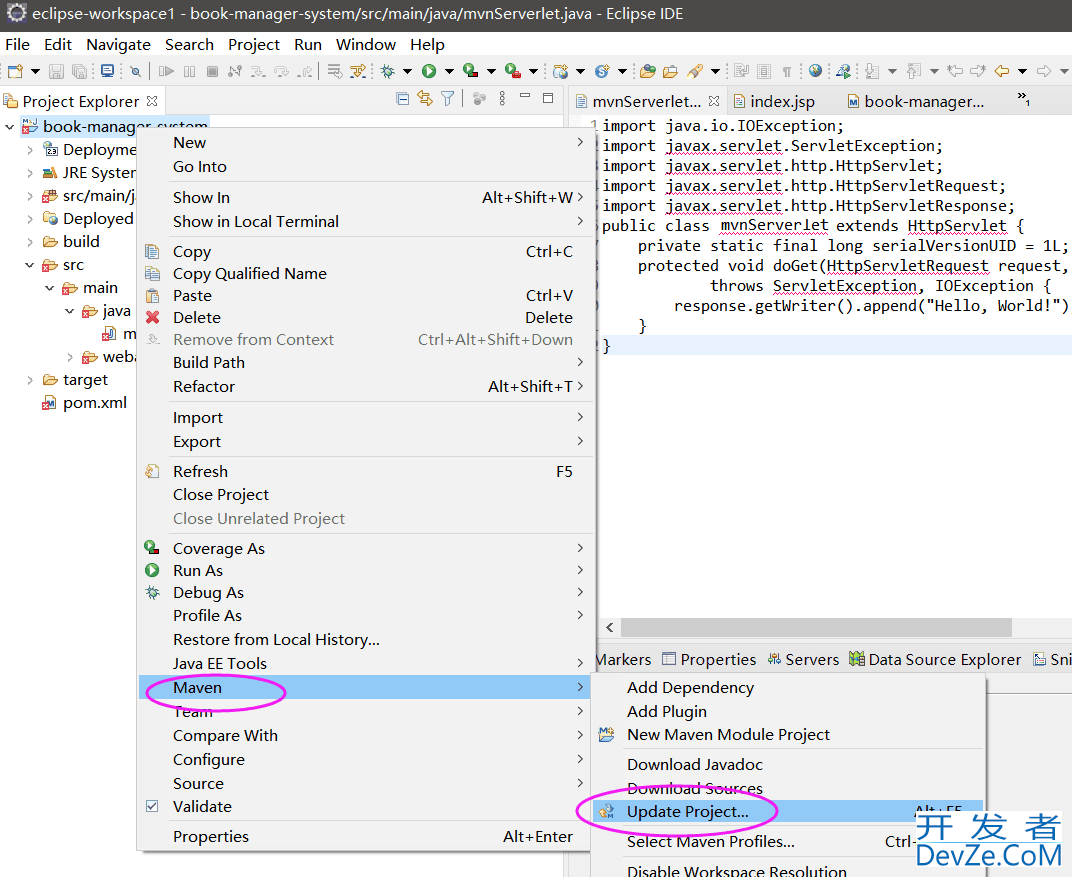Open the Properties view tab
Viewport: 1072px width, 877px height.
pyautogui.click(x=709, y=660)
